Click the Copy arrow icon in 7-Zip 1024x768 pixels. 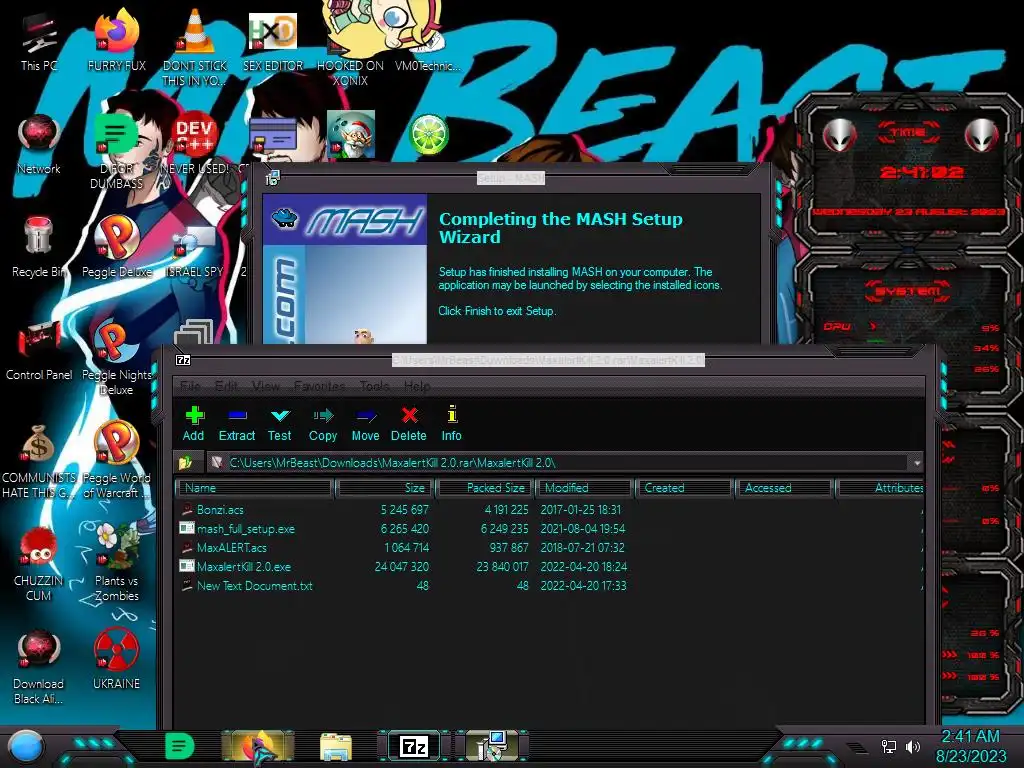click(x=323, y=415)
